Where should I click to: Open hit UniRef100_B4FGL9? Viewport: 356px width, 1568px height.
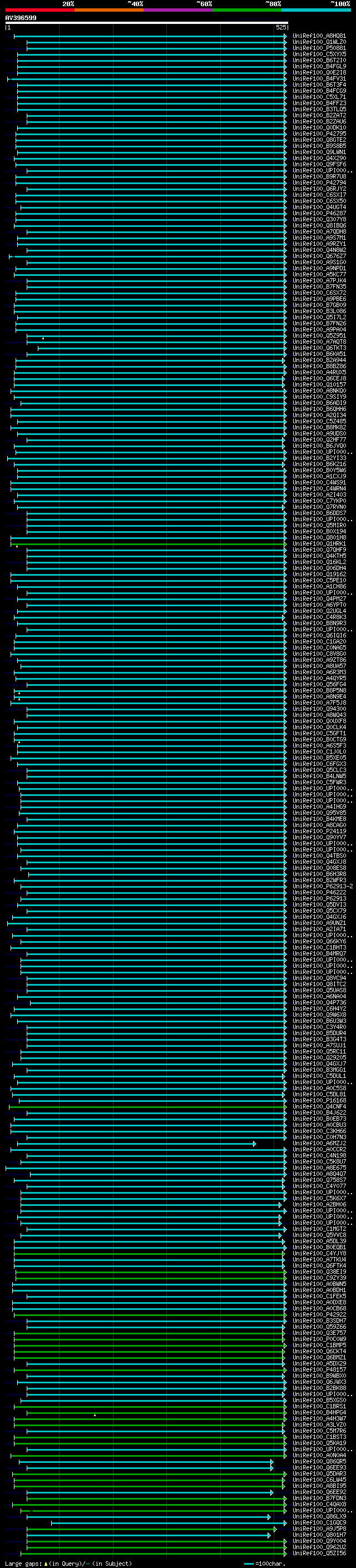(319, 66)
